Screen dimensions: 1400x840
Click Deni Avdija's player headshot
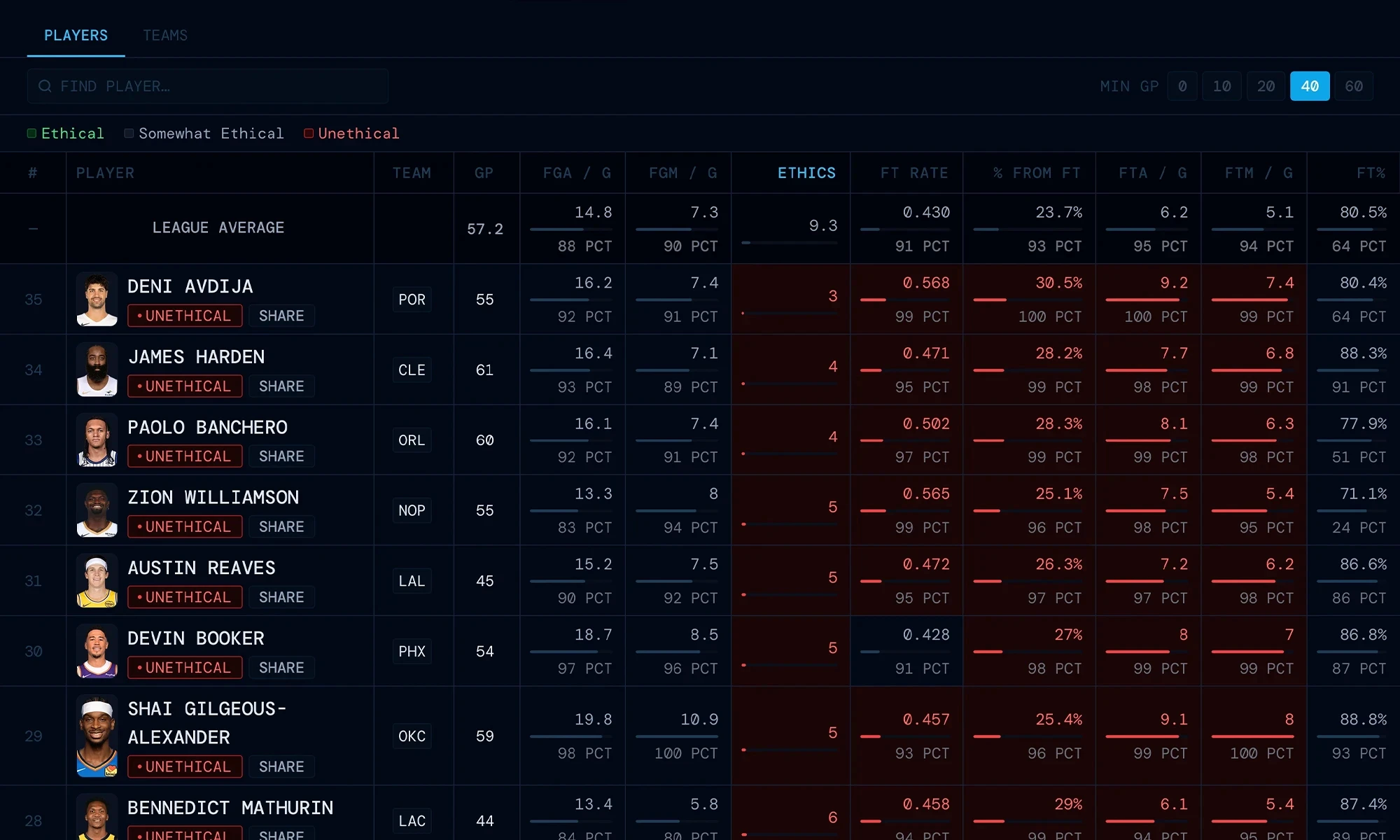click(x=97, y=300)
